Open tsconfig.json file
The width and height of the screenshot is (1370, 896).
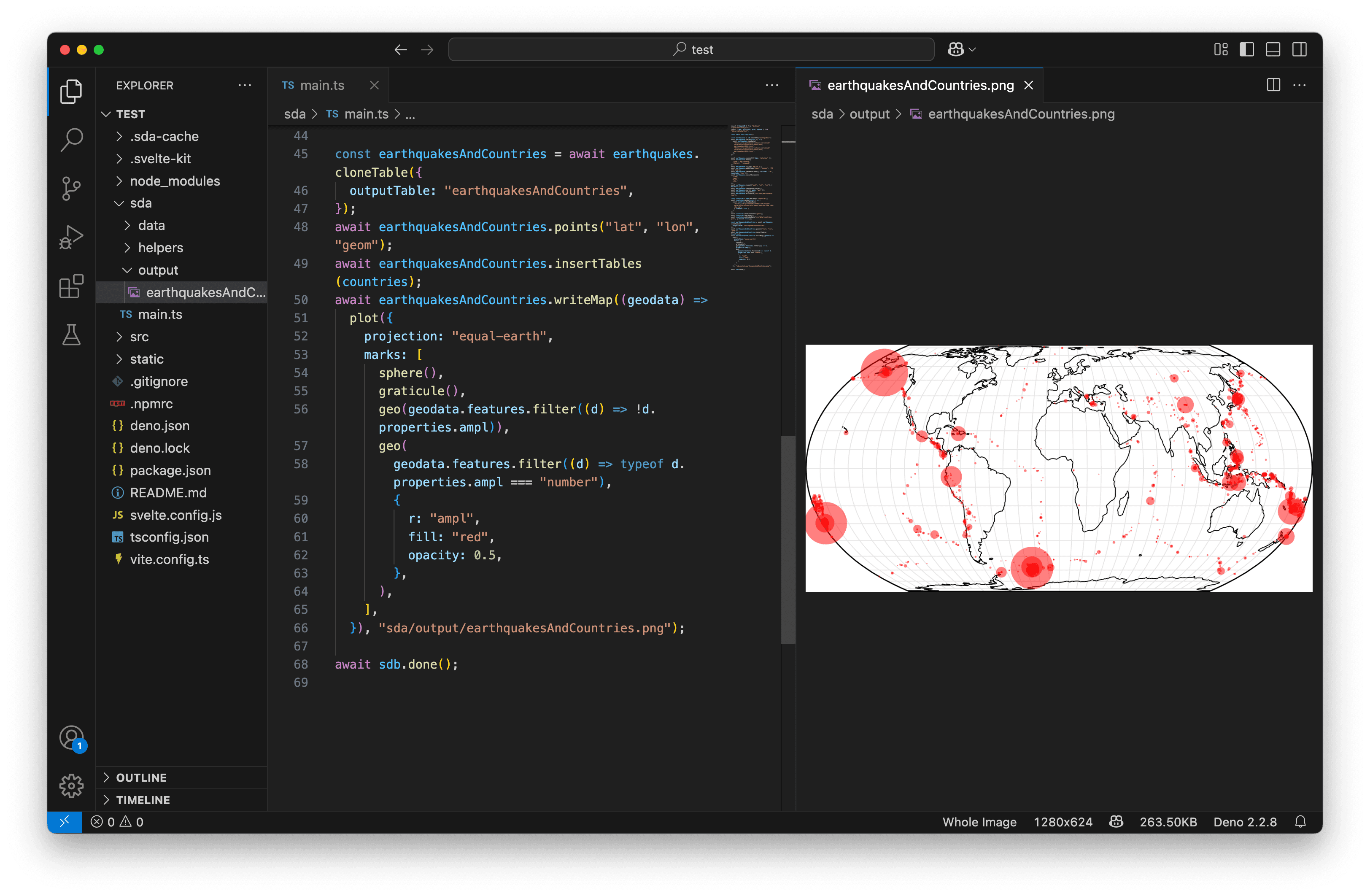click(x=181, y=537)
